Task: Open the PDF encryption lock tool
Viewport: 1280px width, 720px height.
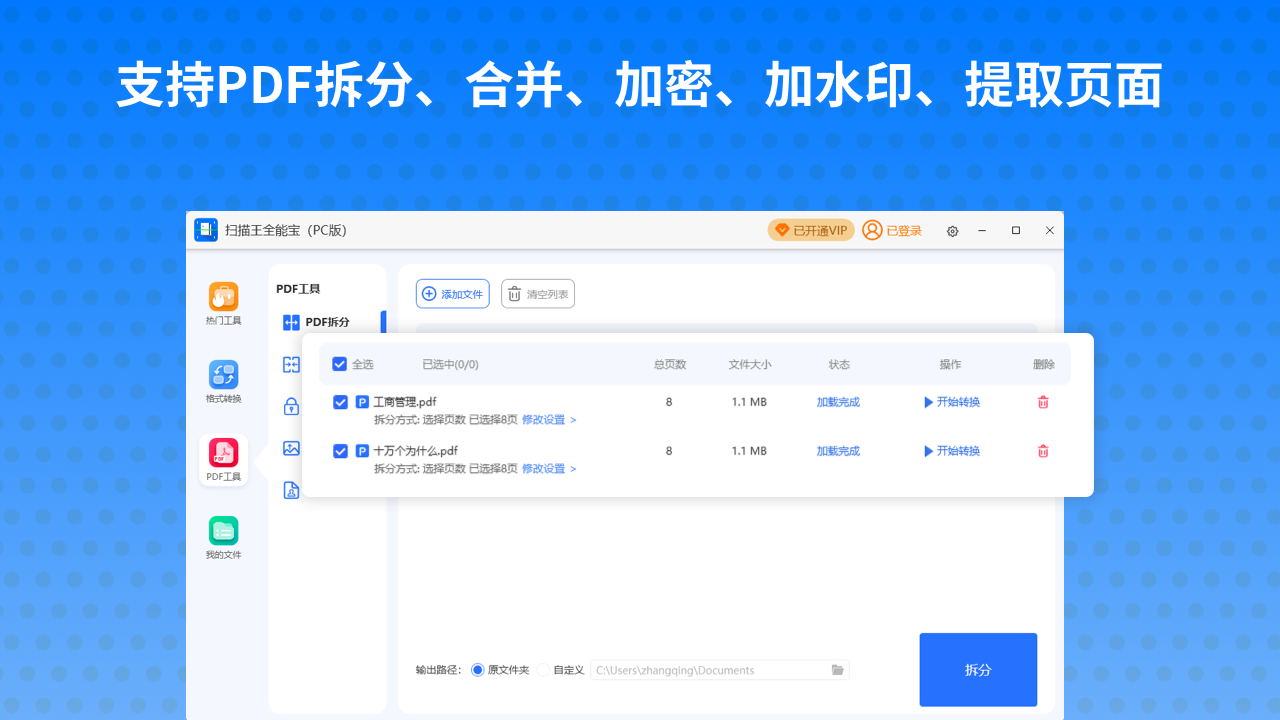Action: click(x=291, y=405)
